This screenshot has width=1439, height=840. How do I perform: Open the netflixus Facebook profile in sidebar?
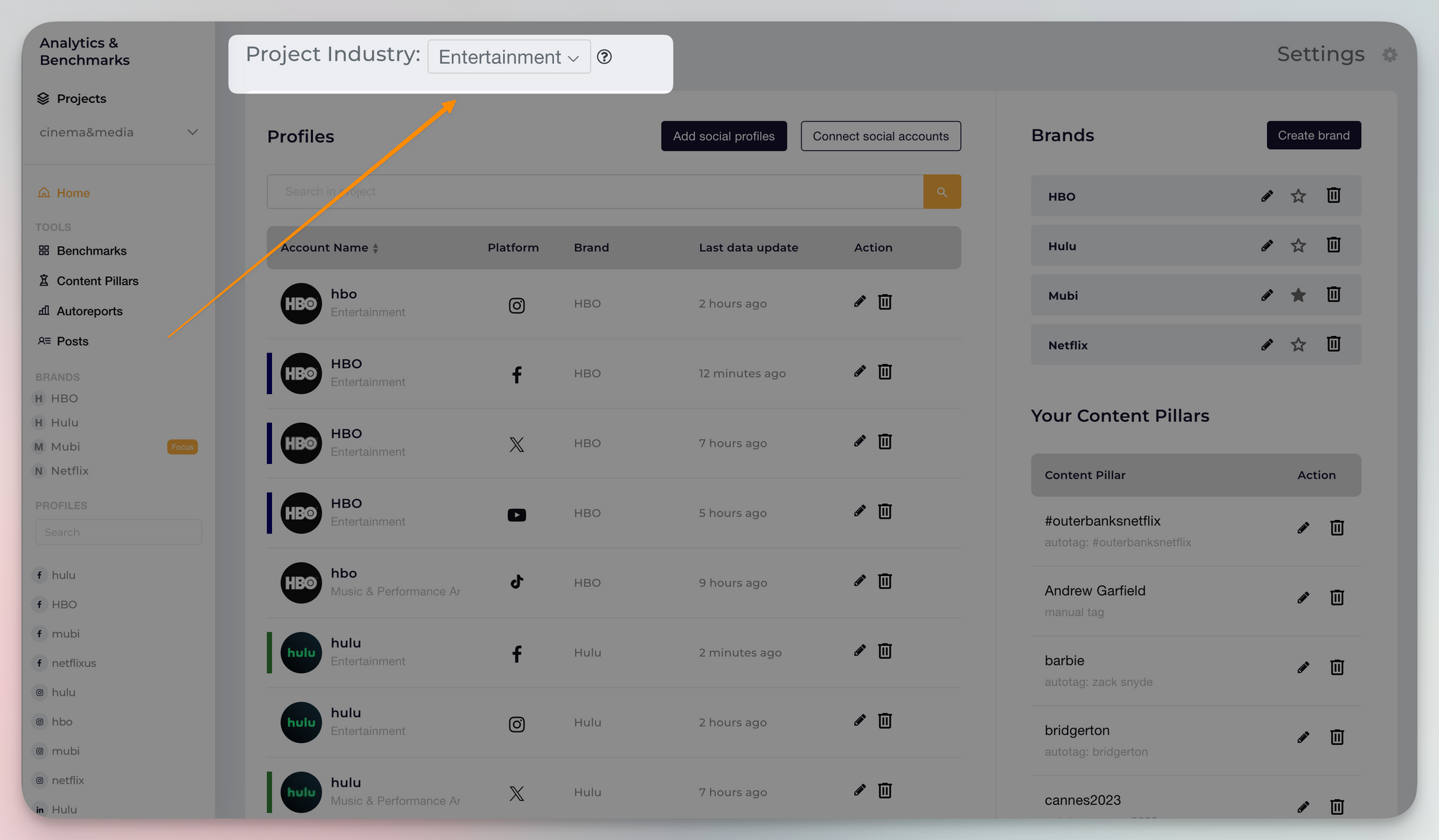pyautogui.click(x=65, y=663)
